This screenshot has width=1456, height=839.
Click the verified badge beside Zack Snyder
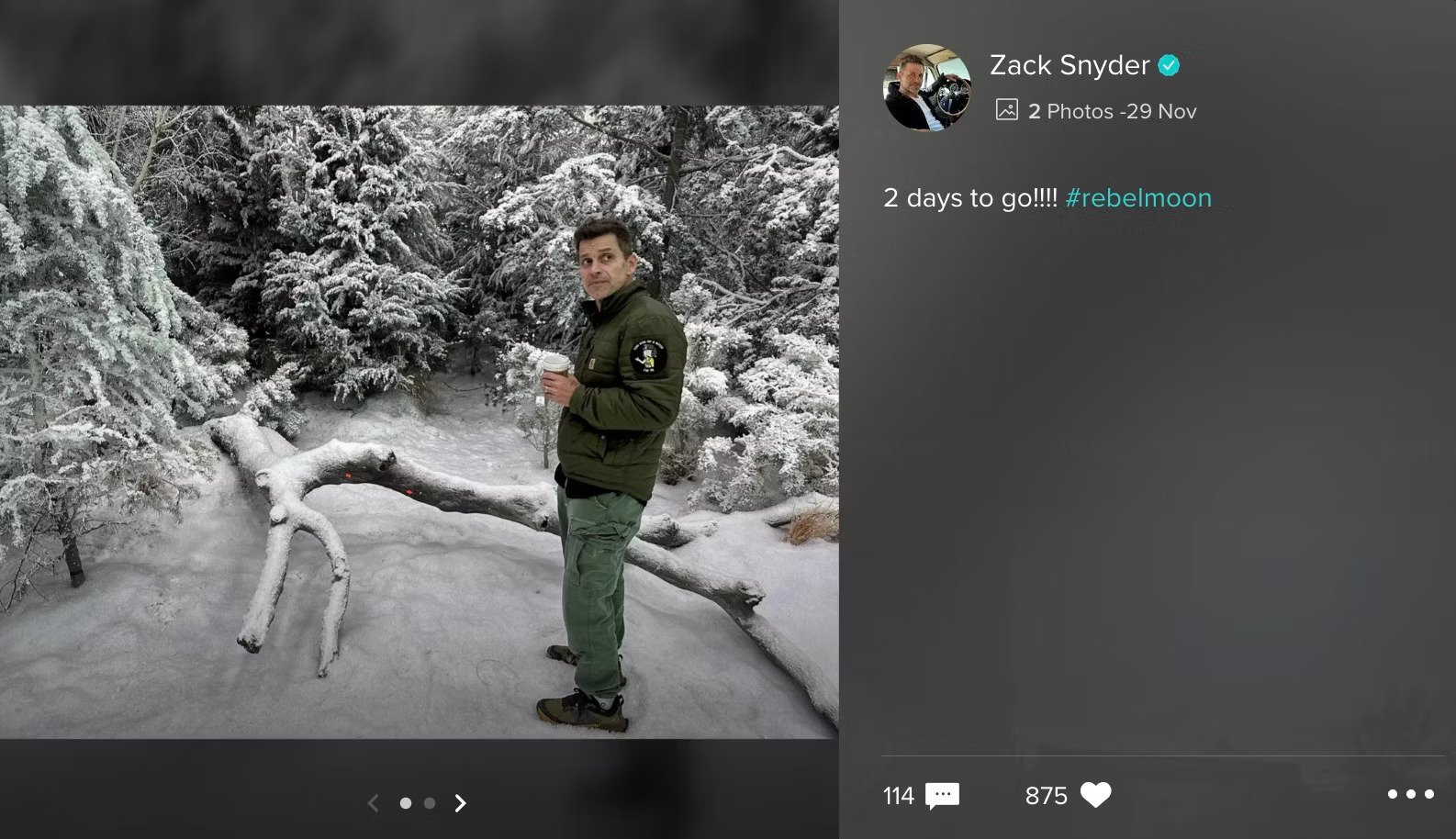click(1169, 65)
